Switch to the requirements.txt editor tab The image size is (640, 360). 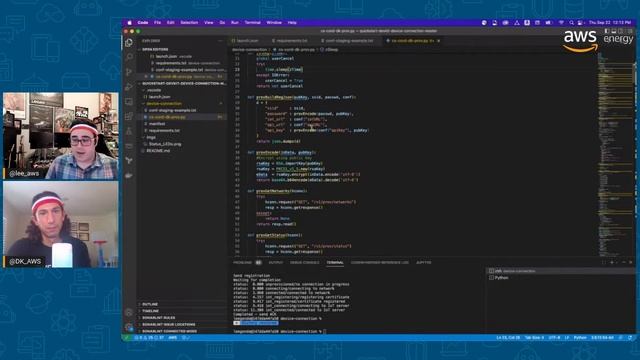291,41
